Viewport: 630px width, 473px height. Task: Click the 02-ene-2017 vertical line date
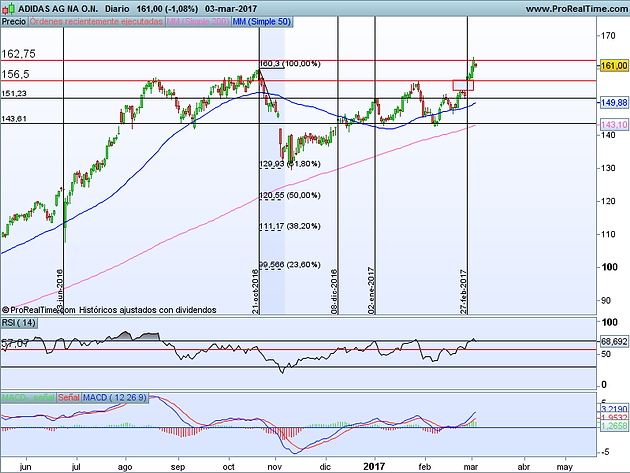click(371, 290)
